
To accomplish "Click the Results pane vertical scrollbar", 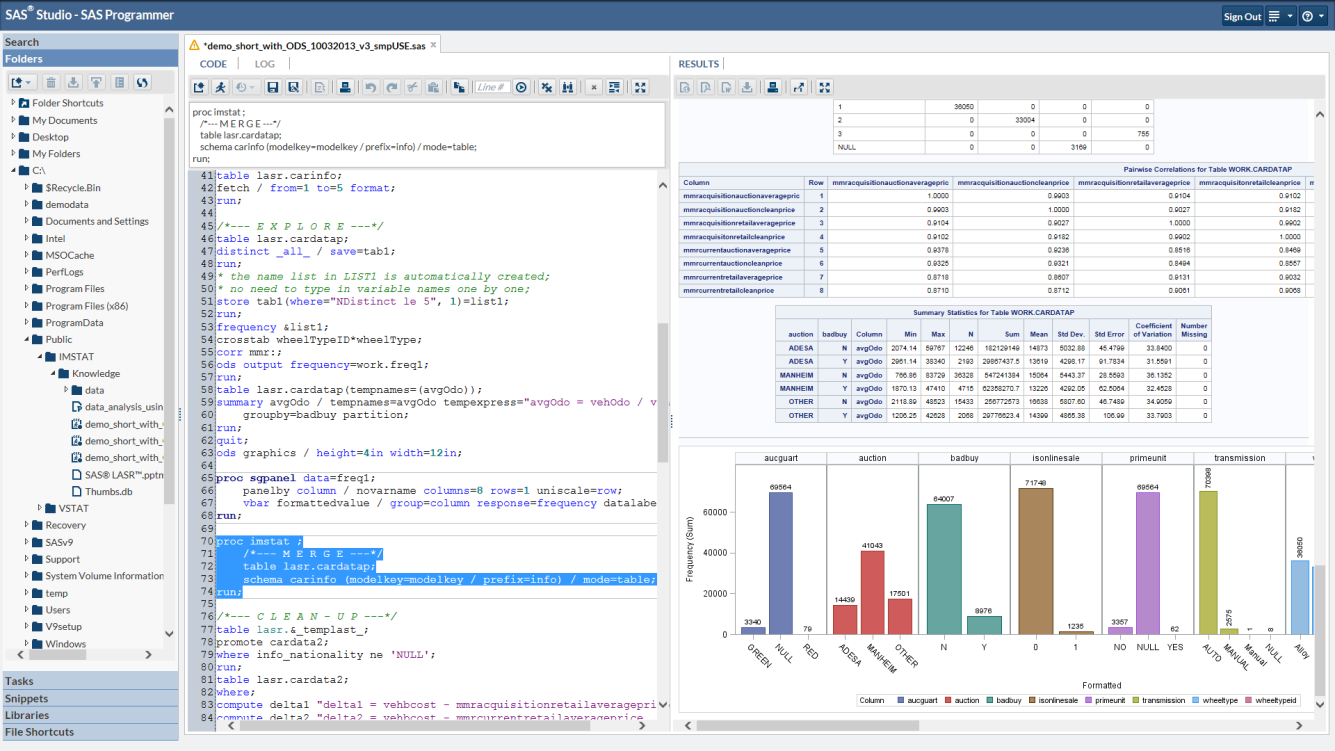I will (x=1320, y=630).
